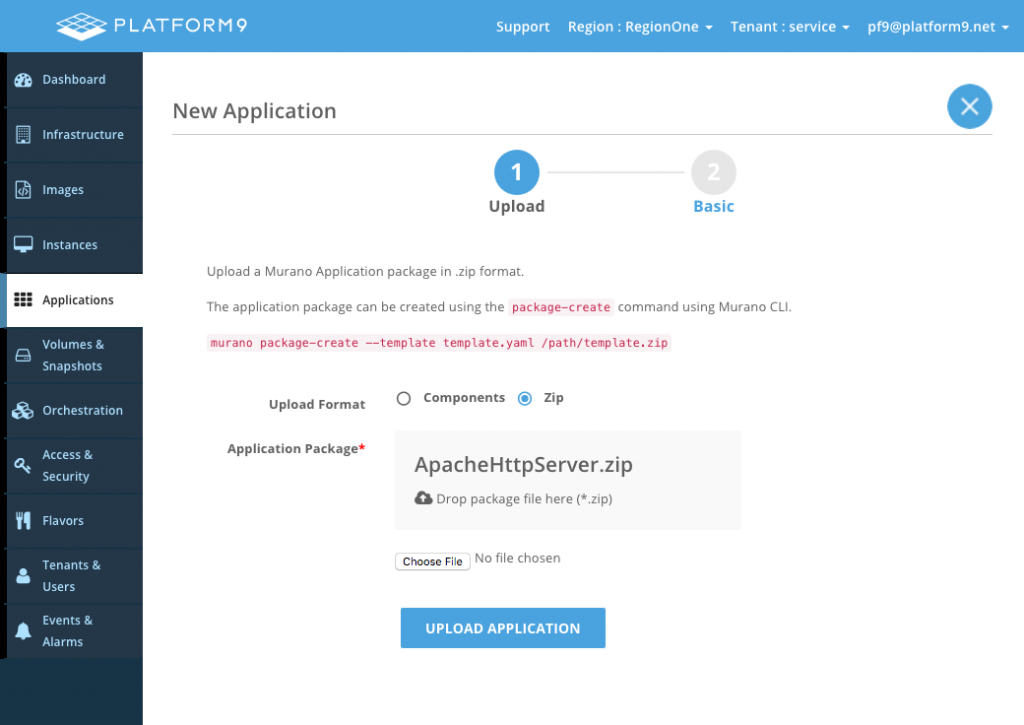The height and width of the screenshot is (725, 1024).
Task: Click the Infrastructure building icon
Action: click(x=24, y=135)
